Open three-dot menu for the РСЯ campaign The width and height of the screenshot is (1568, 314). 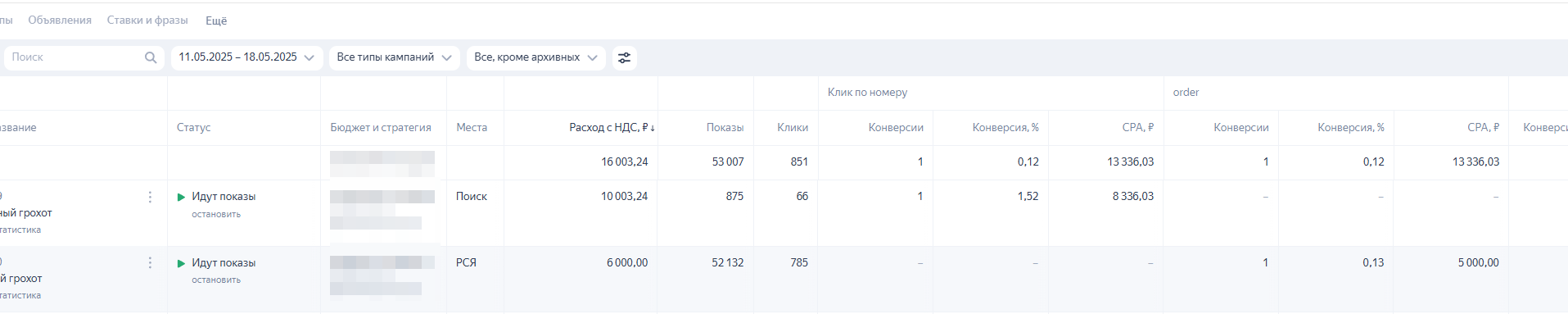[x=150, y=262]
